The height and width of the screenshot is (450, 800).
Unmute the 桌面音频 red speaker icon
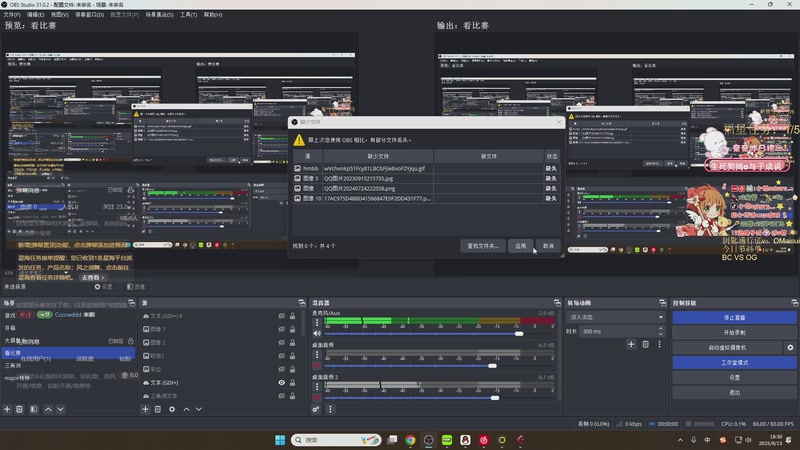[317, 366]
